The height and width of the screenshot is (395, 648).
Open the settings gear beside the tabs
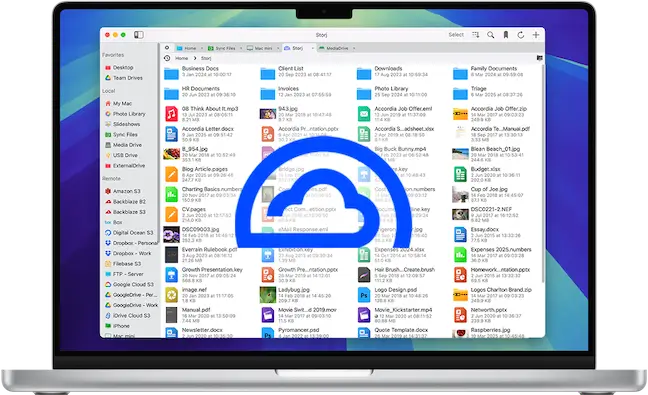pos(167,48)
